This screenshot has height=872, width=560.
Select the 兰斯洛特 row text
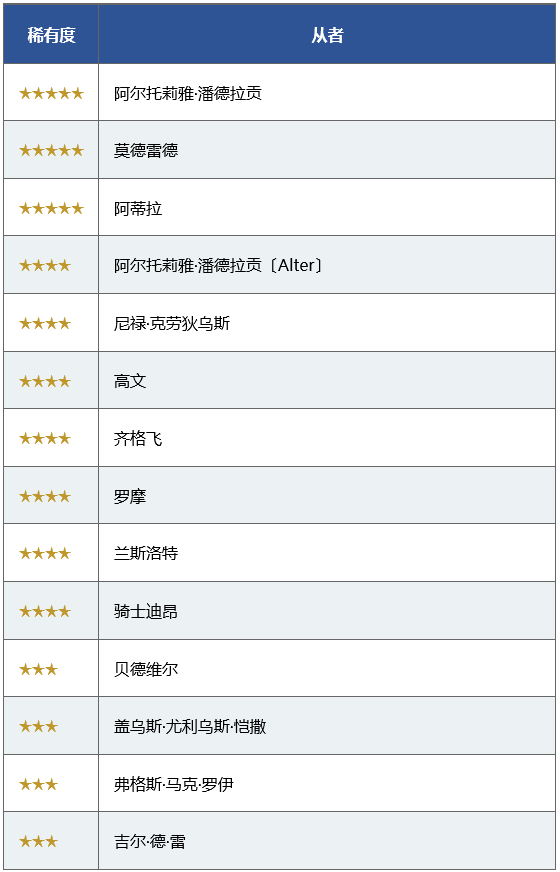(146, 553)
